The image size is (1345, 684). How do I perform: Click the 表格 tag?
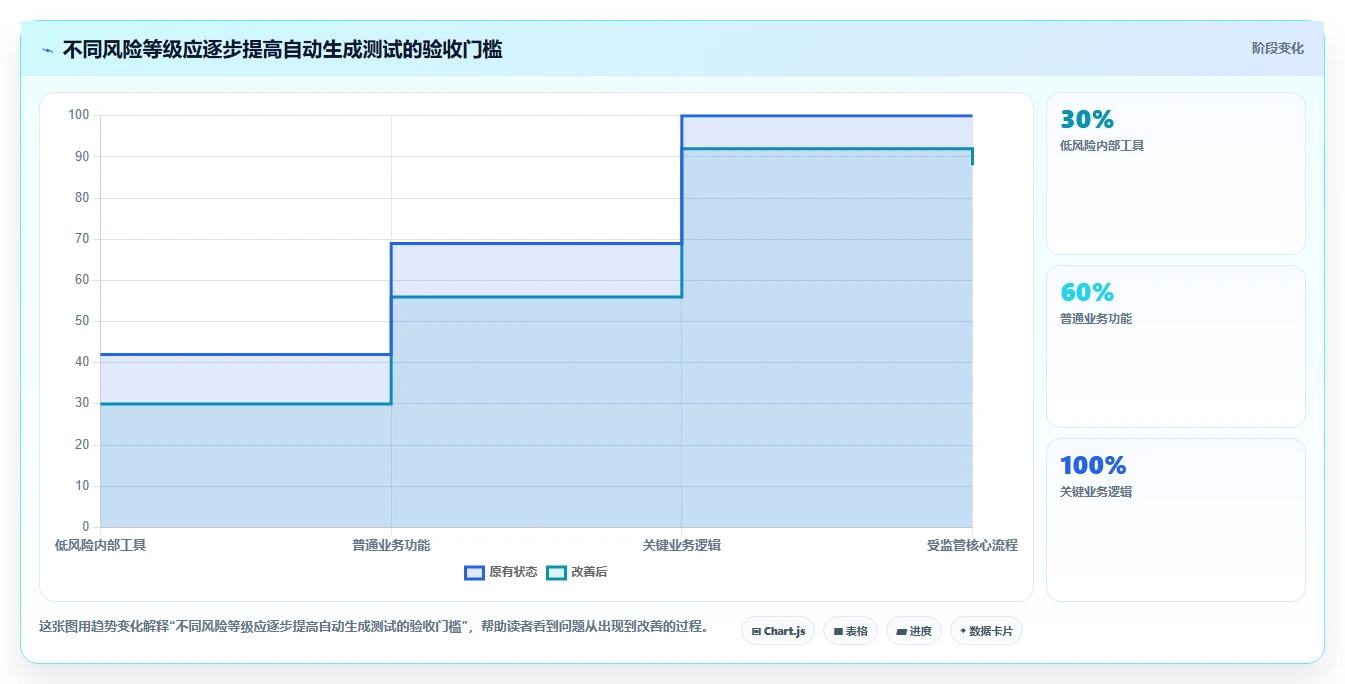(x=850, y=631)
